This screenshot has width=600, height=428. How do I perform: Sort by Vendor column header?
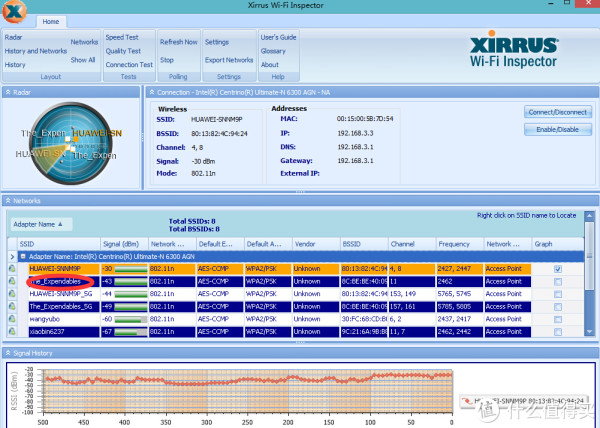316,244
